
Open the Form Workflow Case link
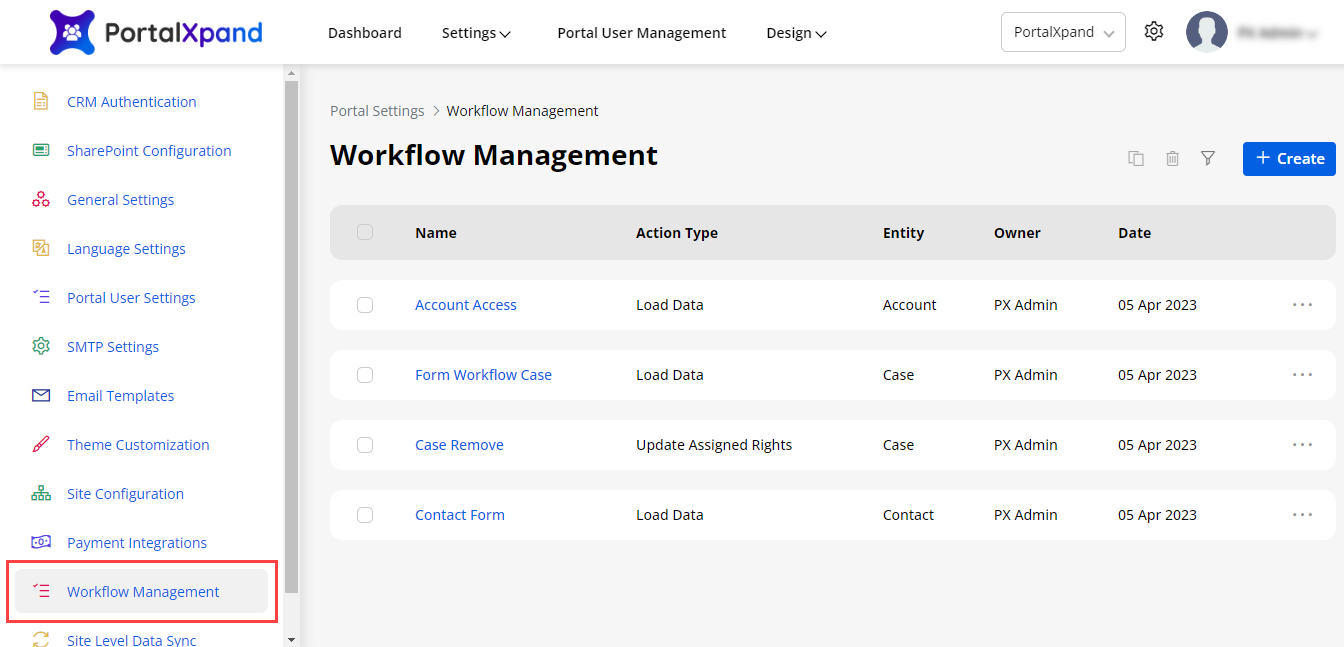483,375
